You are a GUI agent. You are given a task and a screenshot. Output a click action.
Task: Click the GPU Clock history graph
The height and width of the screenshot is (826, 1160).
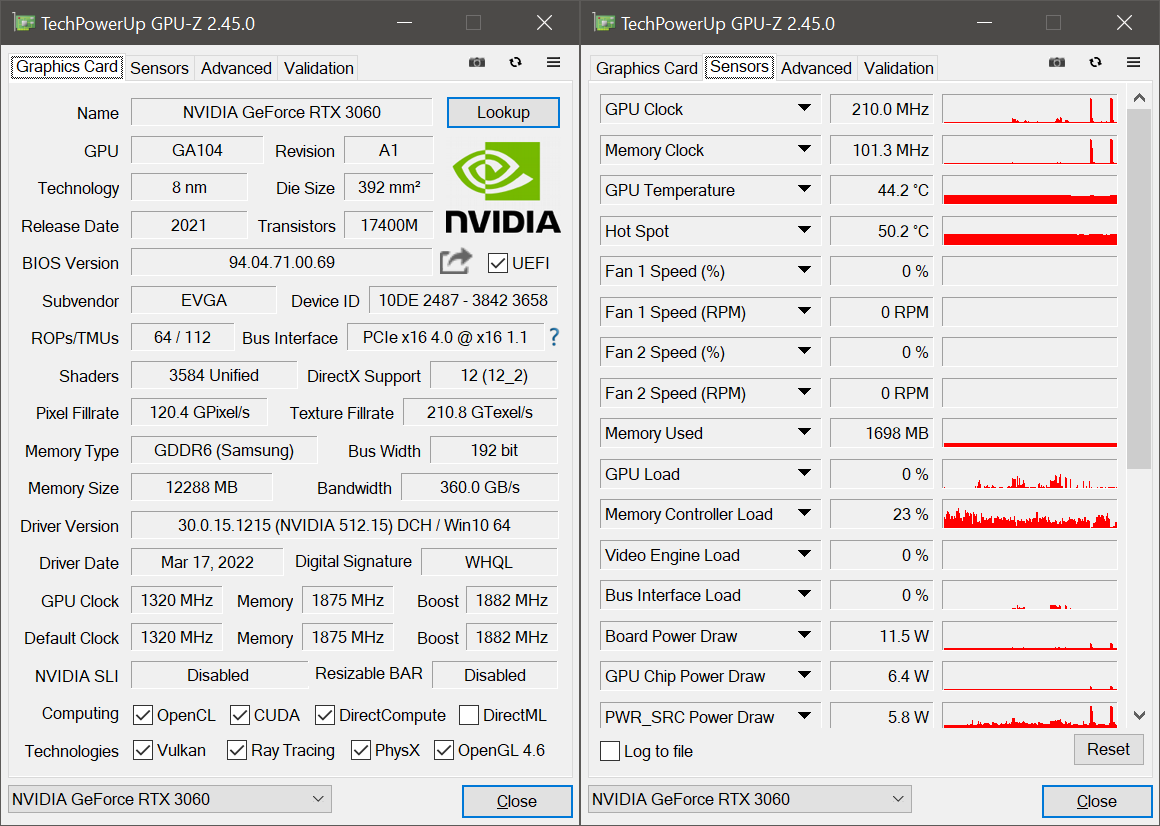(x=1030, y=109)
